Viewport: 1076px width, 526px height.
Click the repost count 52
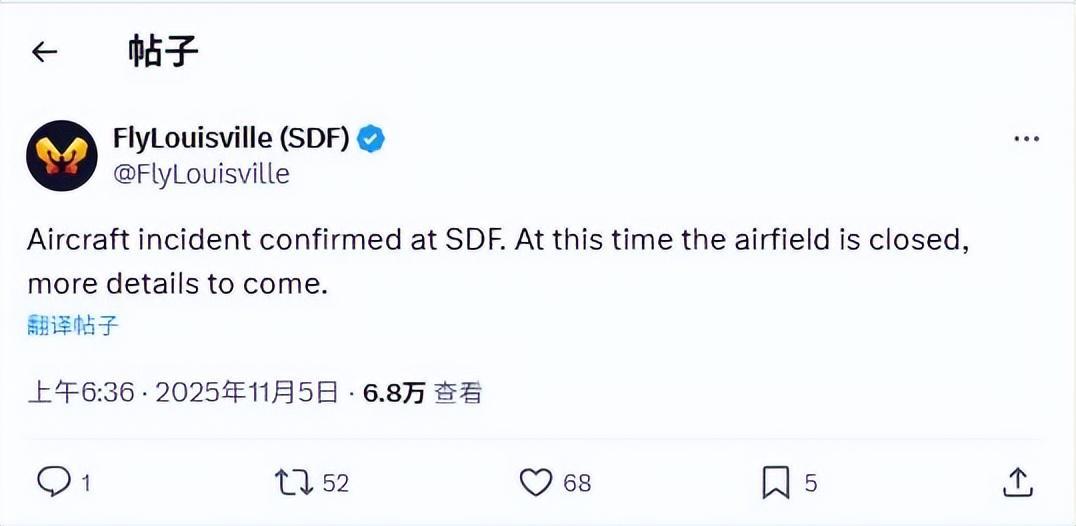coord(336,484)
